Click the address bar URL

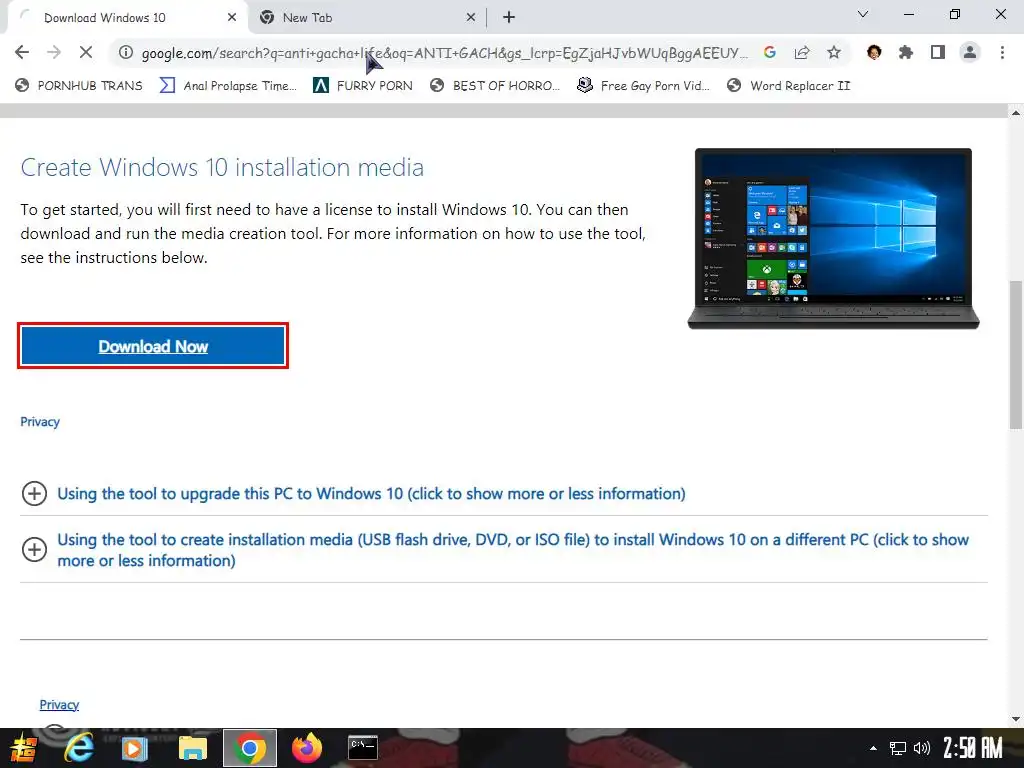click(x=444, y=53)
